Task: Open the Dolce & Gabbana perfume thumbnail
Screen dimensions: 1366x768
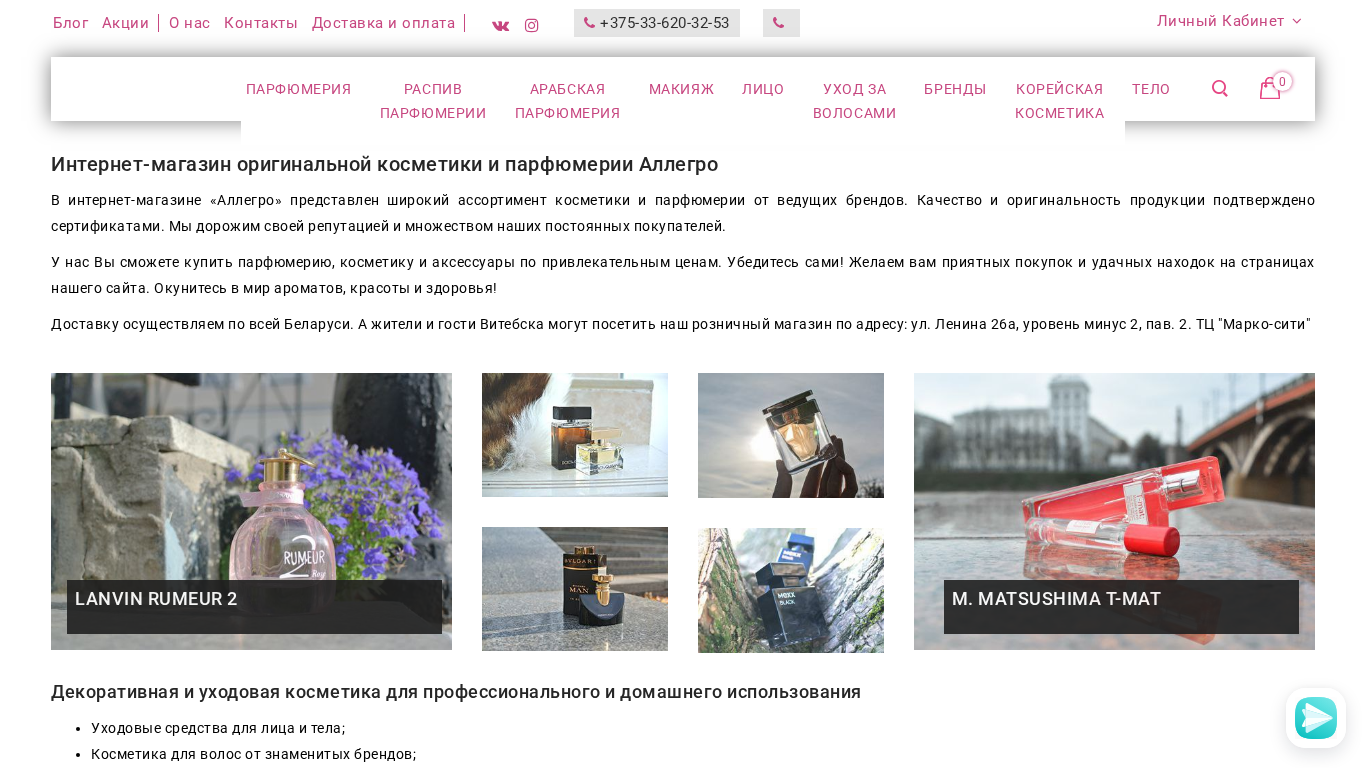Action: (575, 435)
